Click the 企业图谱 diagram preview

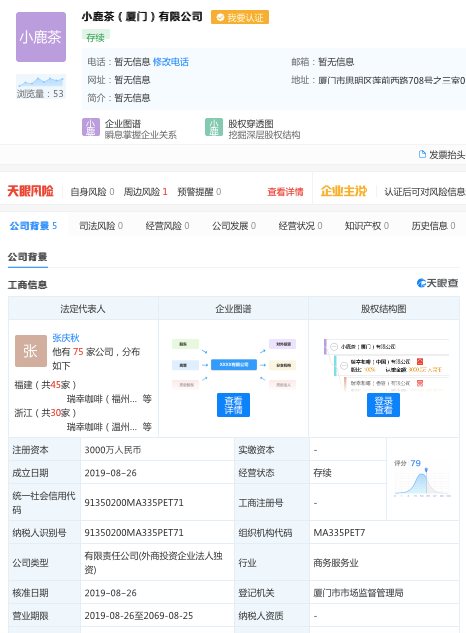pos(234,365)
